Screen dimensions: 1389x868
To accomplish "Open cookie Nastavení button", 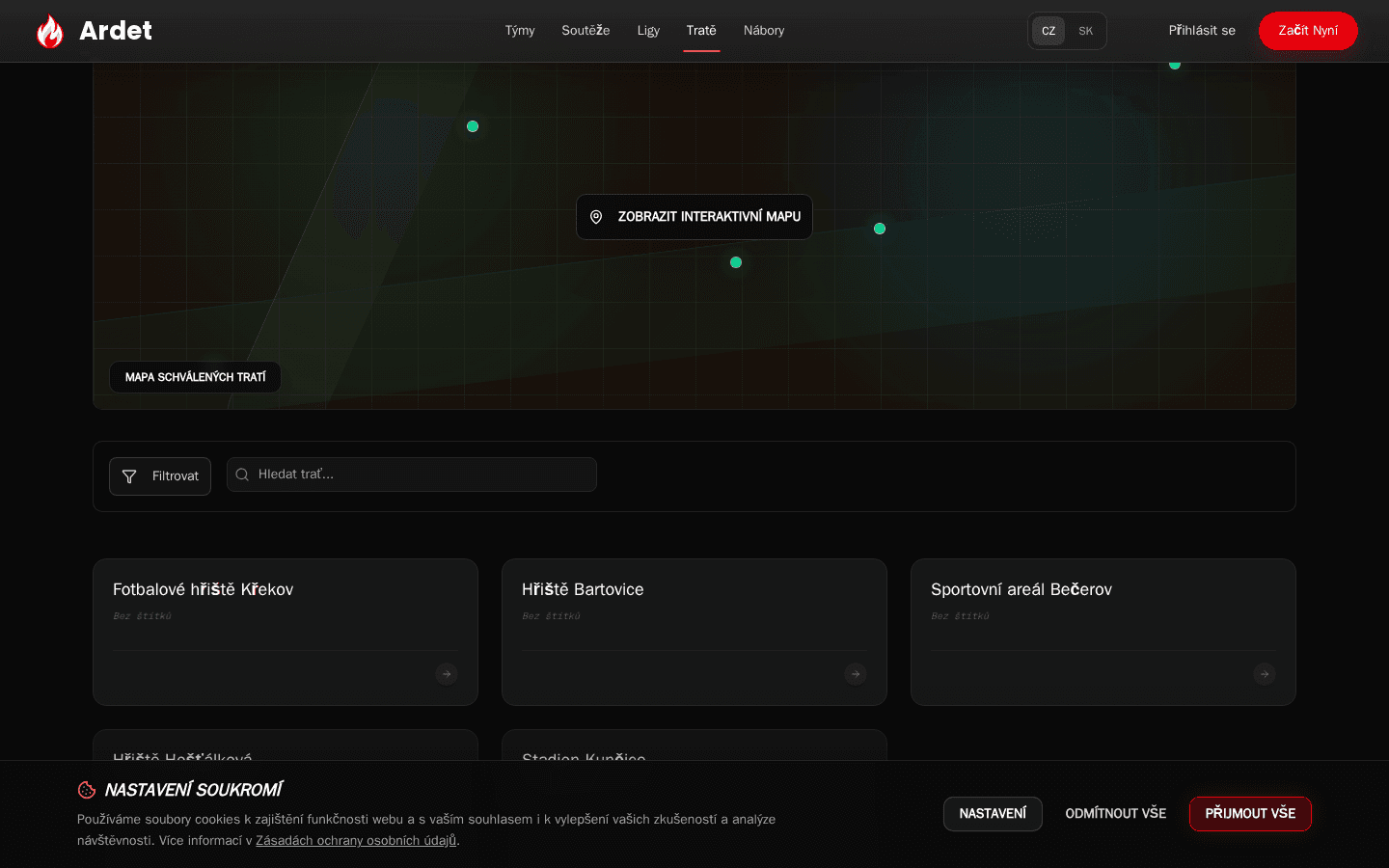I will tap(993, 814).
